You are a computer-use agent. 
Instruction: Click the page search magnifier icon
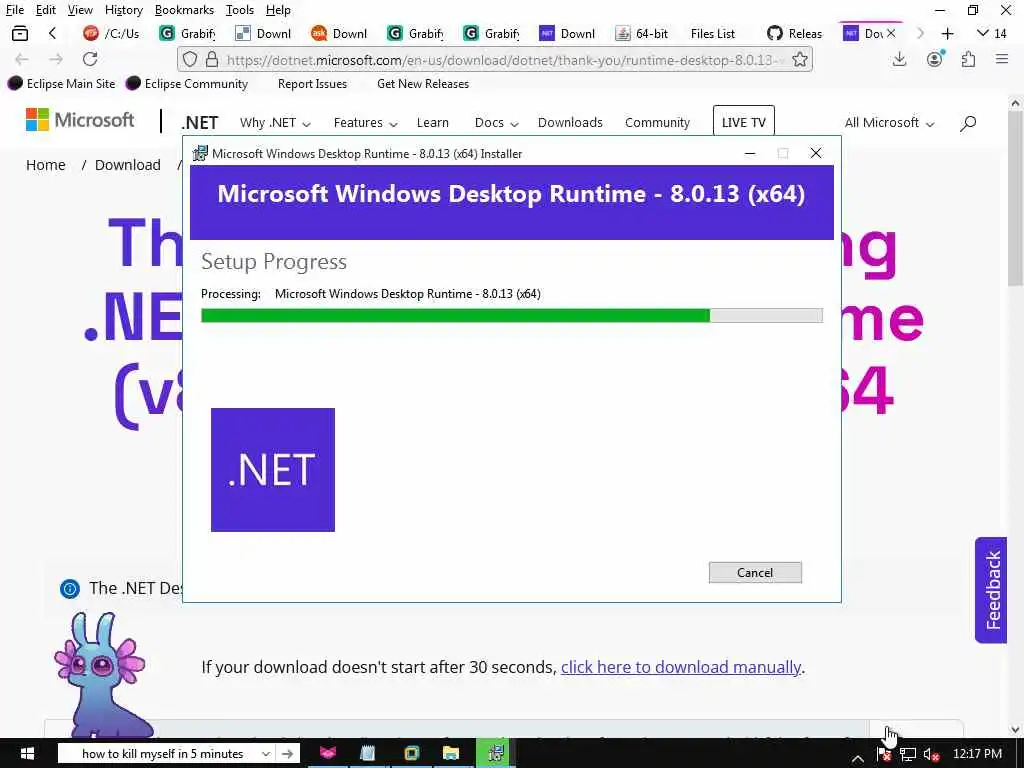point(968,123)
